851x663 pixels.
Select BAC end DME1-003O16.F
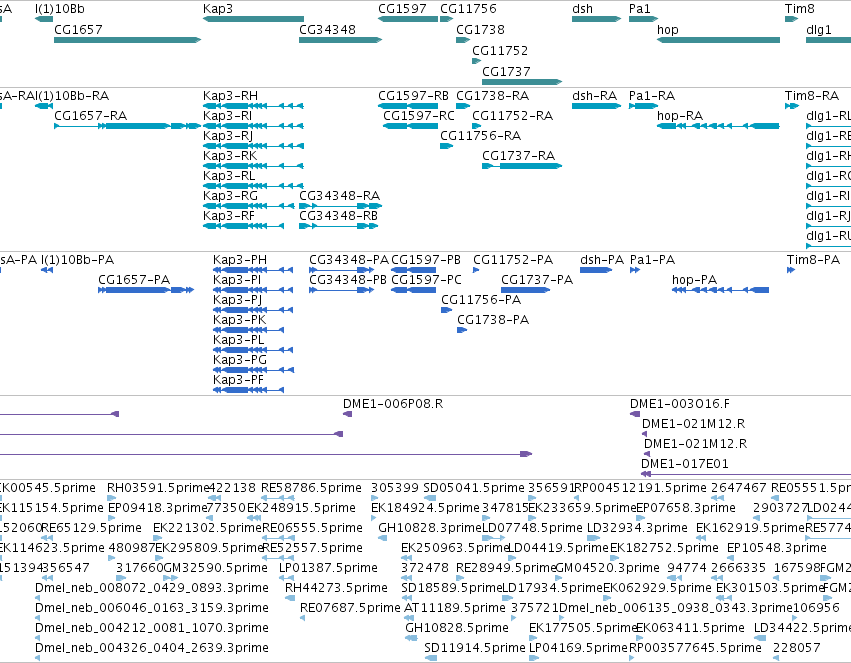(680, 404)
